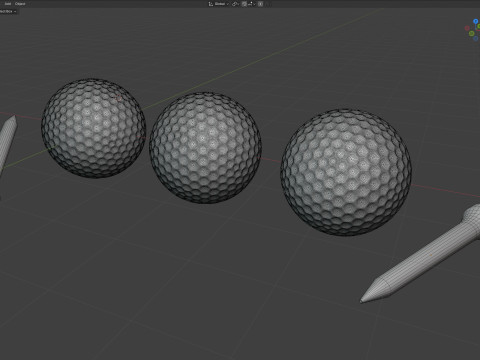The width and height of the screenshot is (480, 360).
Task: Toggle proportional editing
Action: click(x=260, y=4)
